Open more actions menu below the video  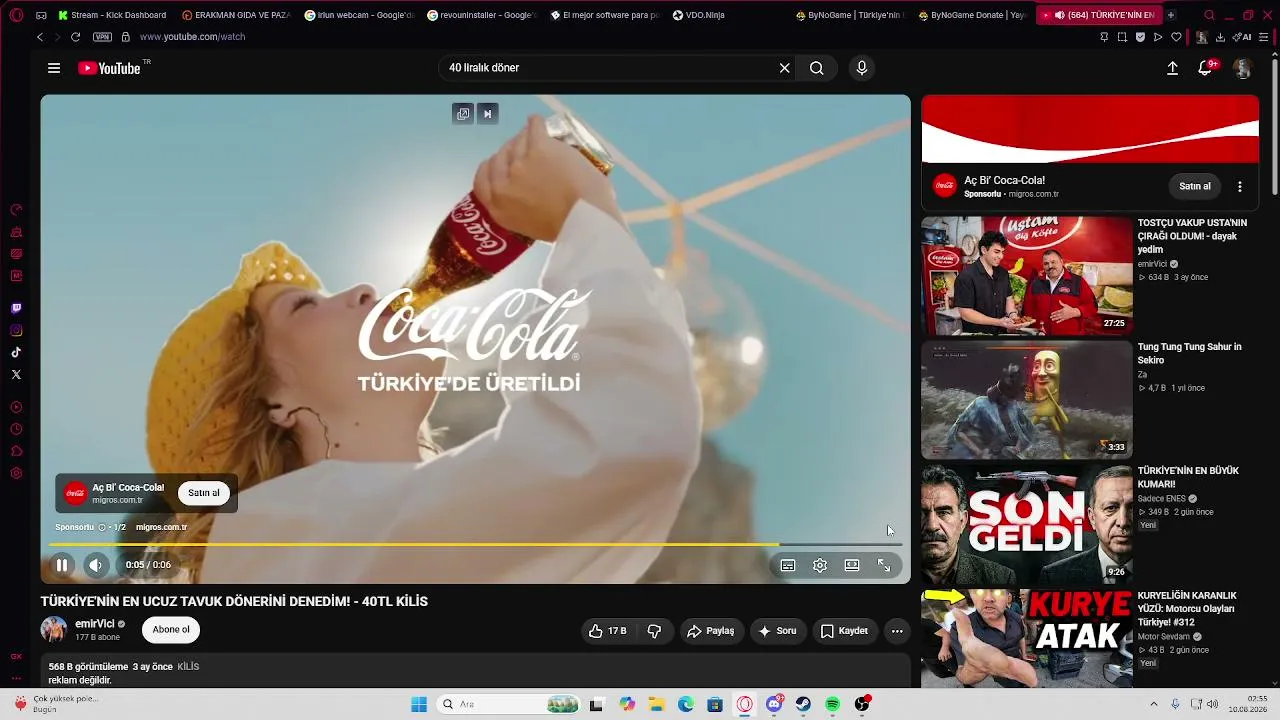pyautogui.click(x=897, y=631)
